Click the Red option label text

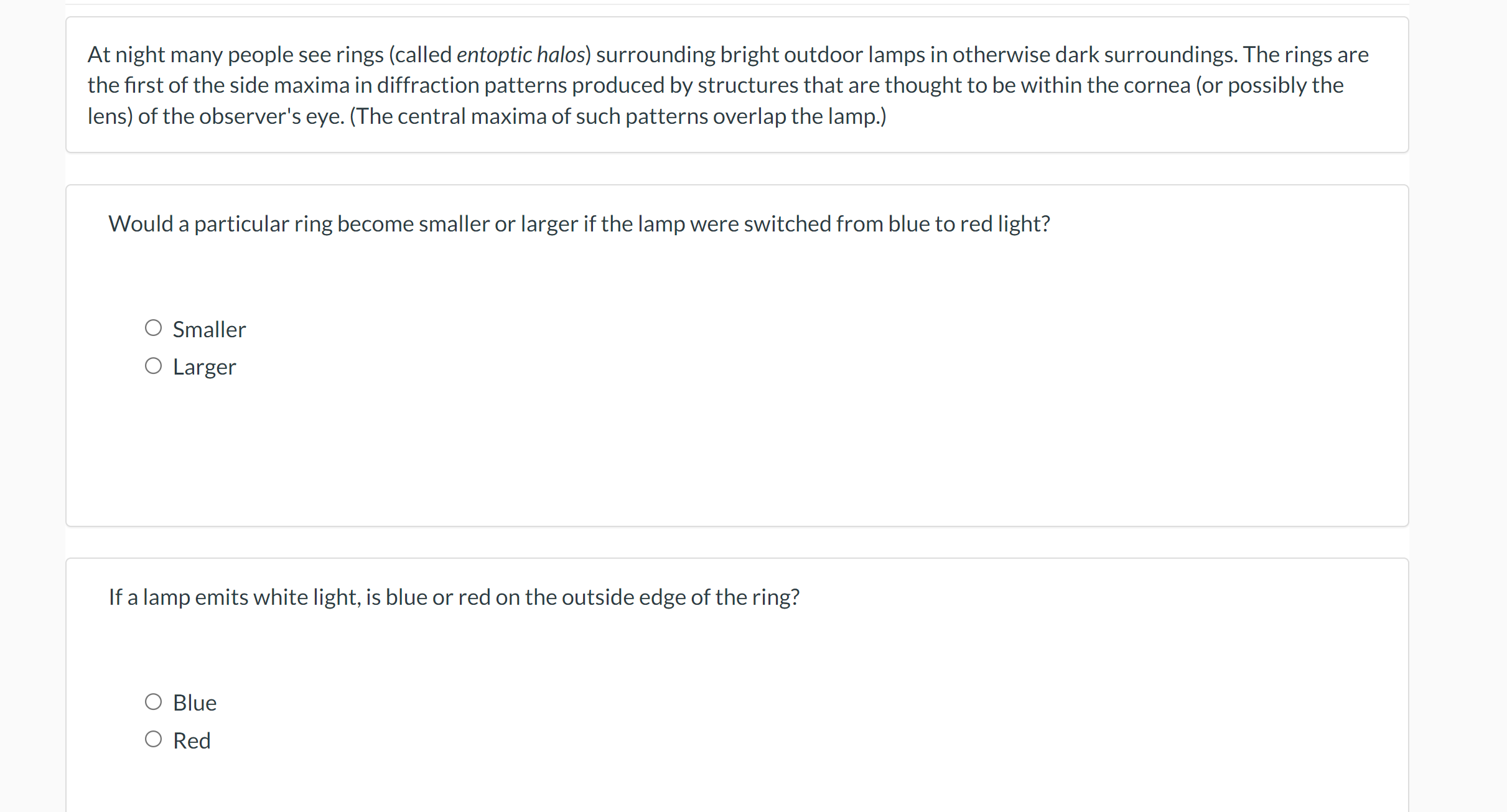[191, 740]
